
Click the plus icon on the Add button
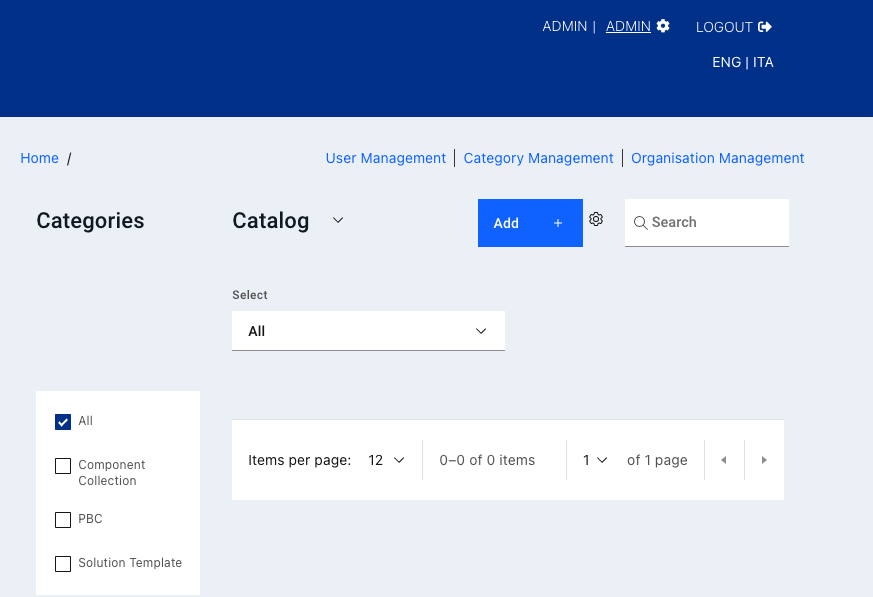[x=557, y=222]
